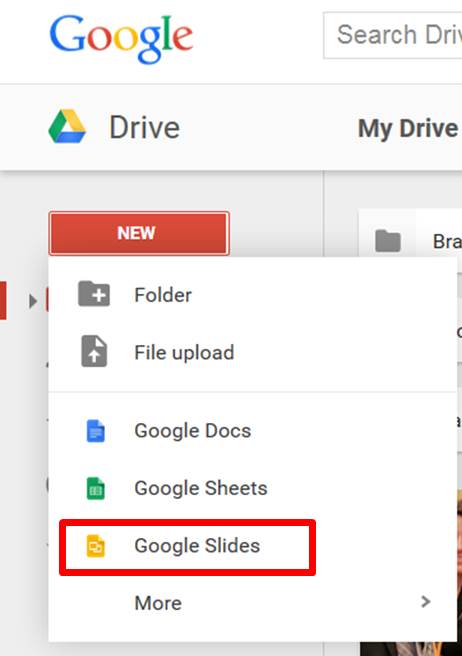
Task: Open the Google Drive triangle logo
Action: coord(67,126)
